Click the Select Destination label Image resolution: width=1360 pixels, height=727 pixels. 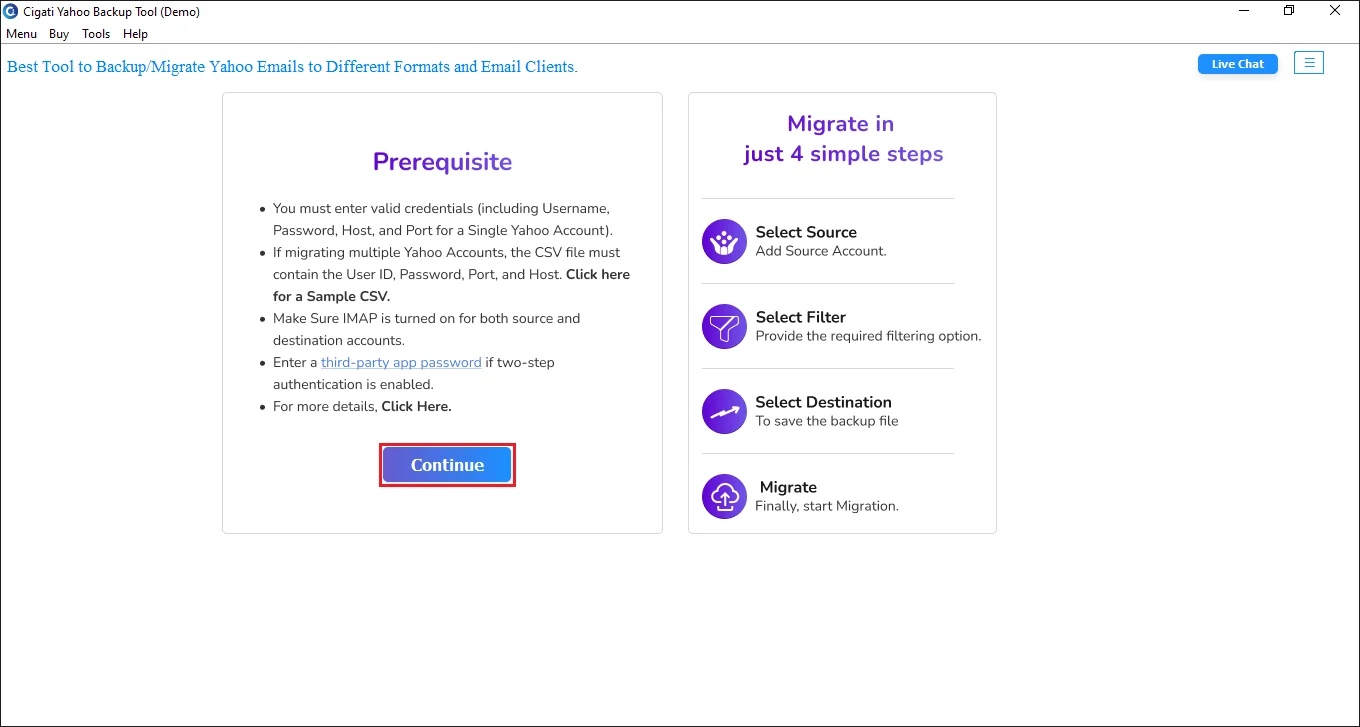point(824,402)
